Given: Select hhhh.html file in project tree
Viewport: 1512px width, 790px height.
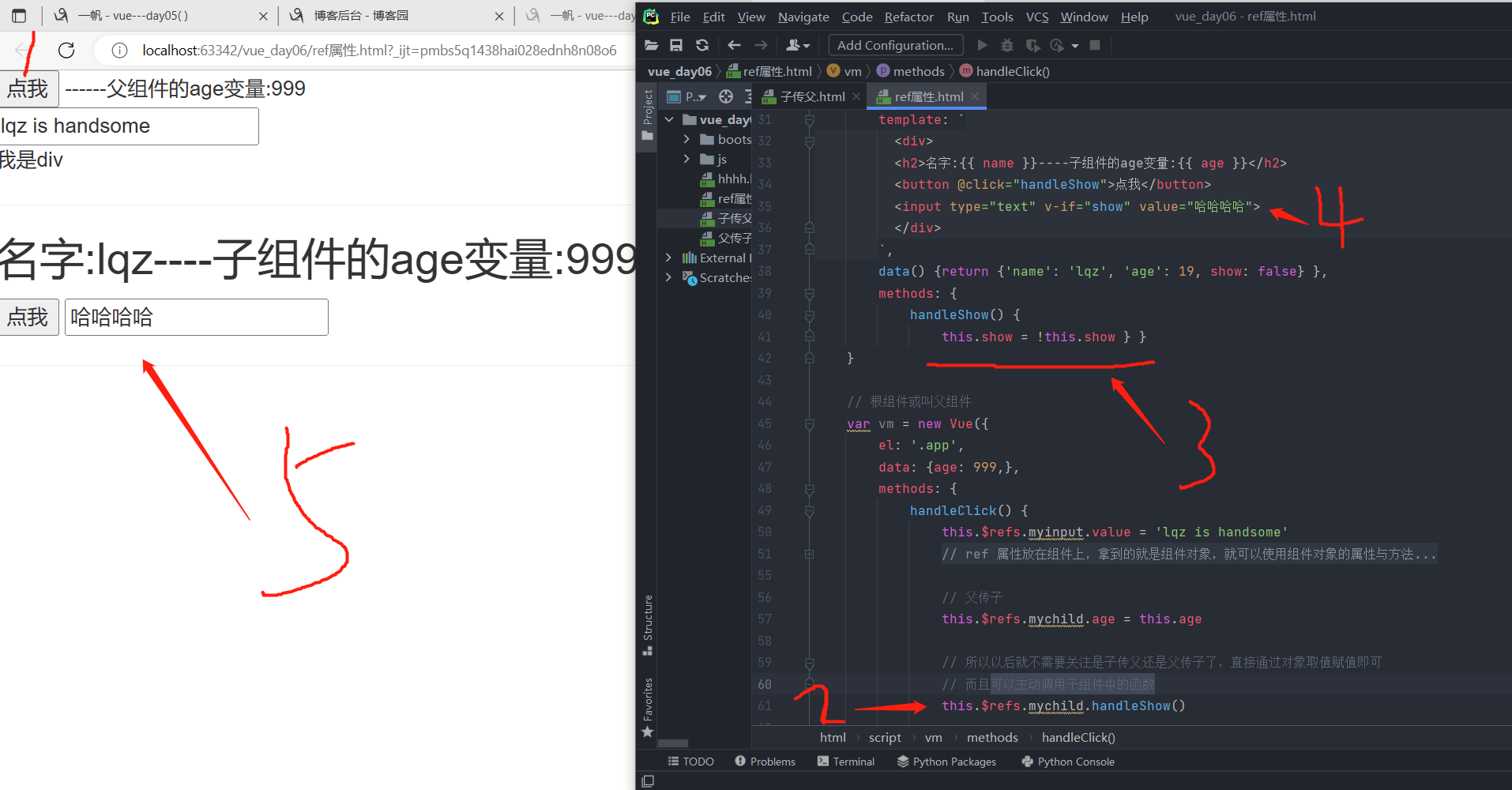Looking at the screenshot, I should [726, 179].
